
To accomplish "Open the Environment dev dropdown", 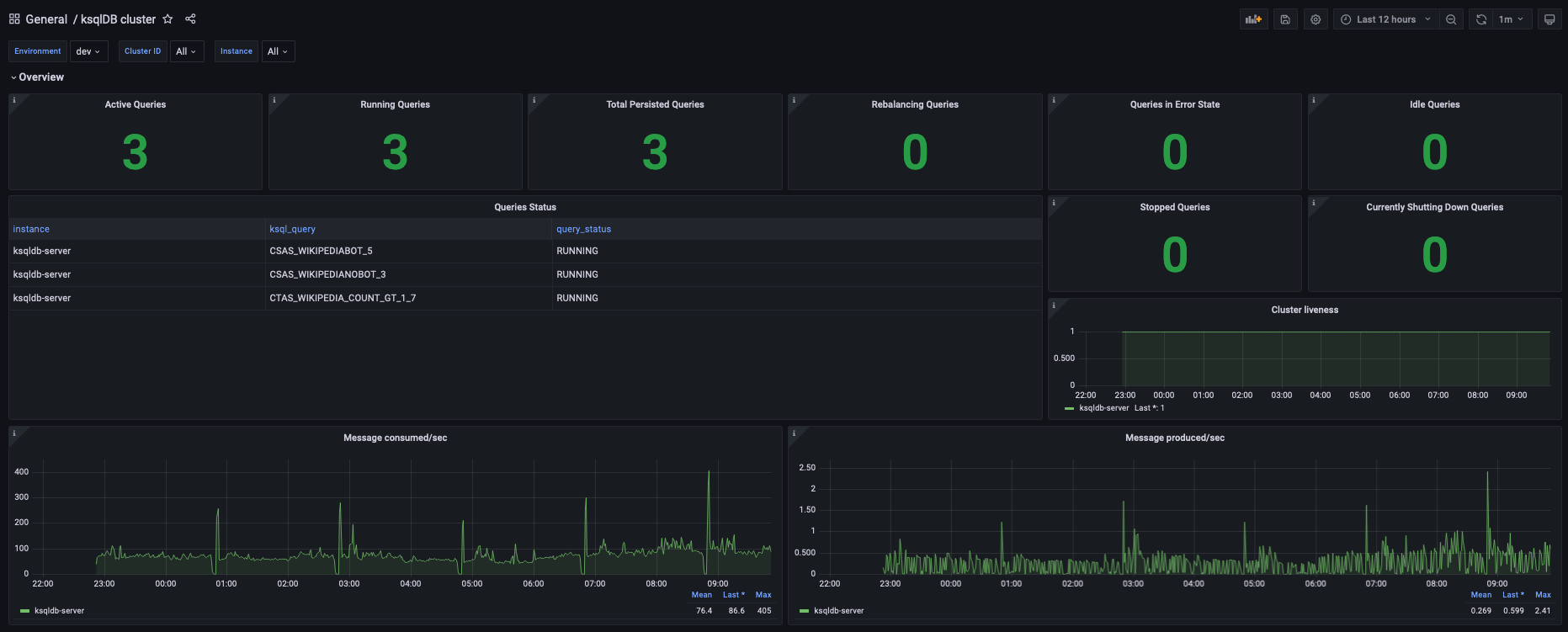I will [x=88, y=51].
